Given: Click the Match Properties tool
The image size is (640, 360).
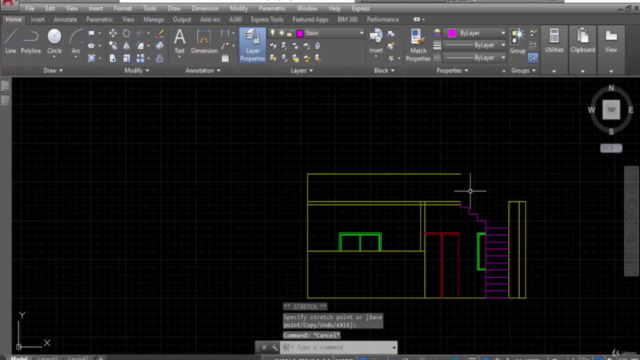Looking at the screenshot, I should 418,45.
